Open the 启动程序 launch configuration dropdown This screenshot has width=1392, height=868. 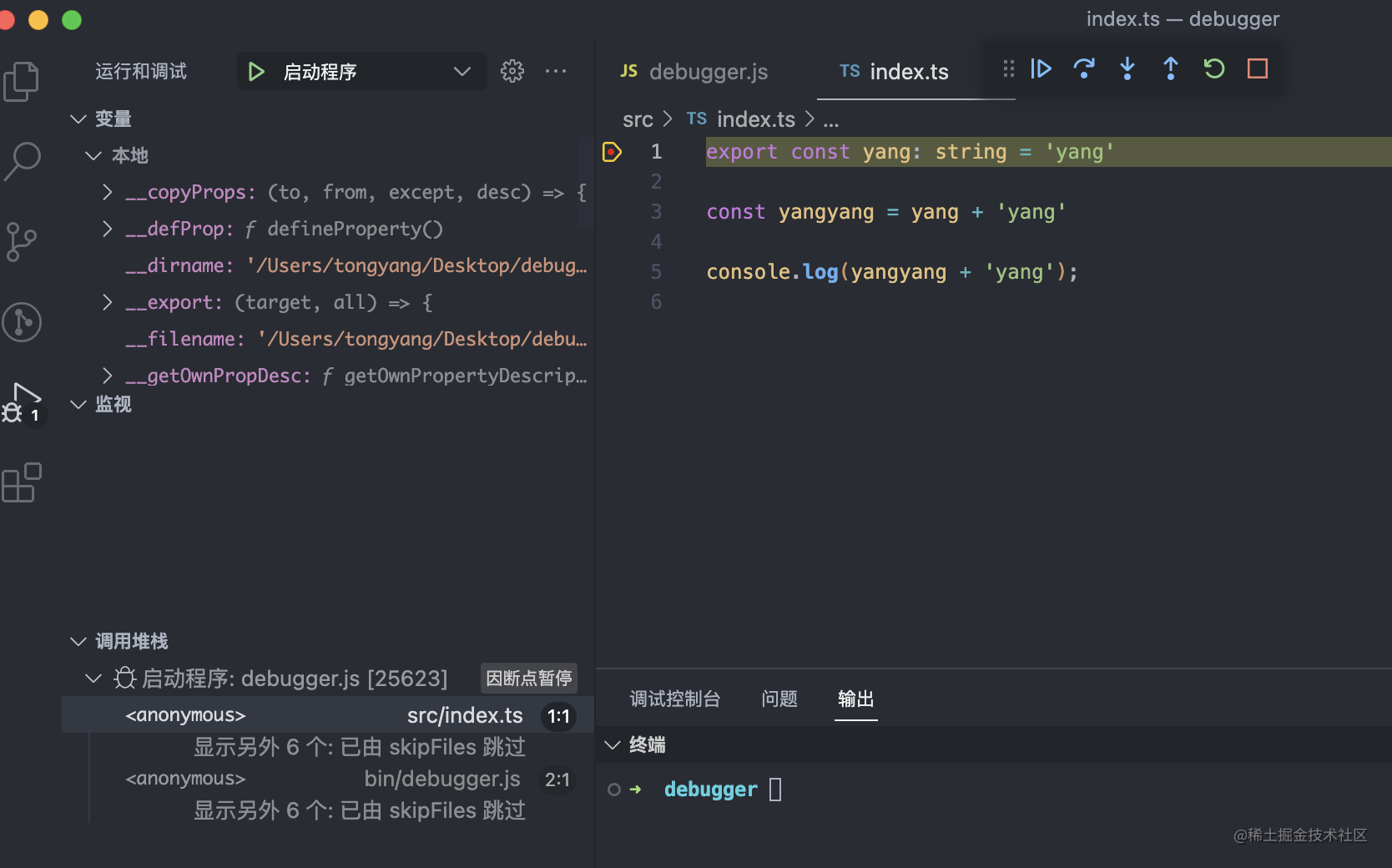coord(461,72)
